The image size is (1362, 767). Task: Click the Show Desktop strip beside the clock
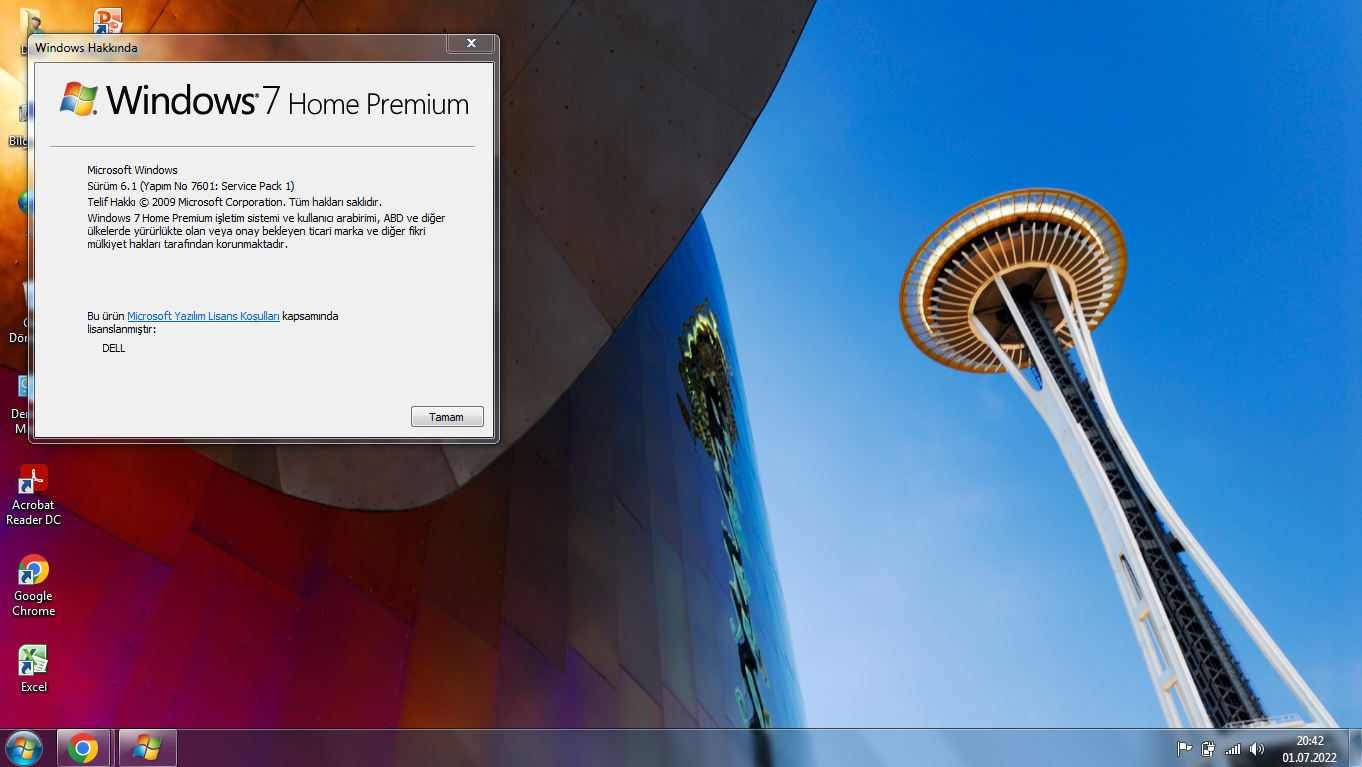tap(1355, 748)
